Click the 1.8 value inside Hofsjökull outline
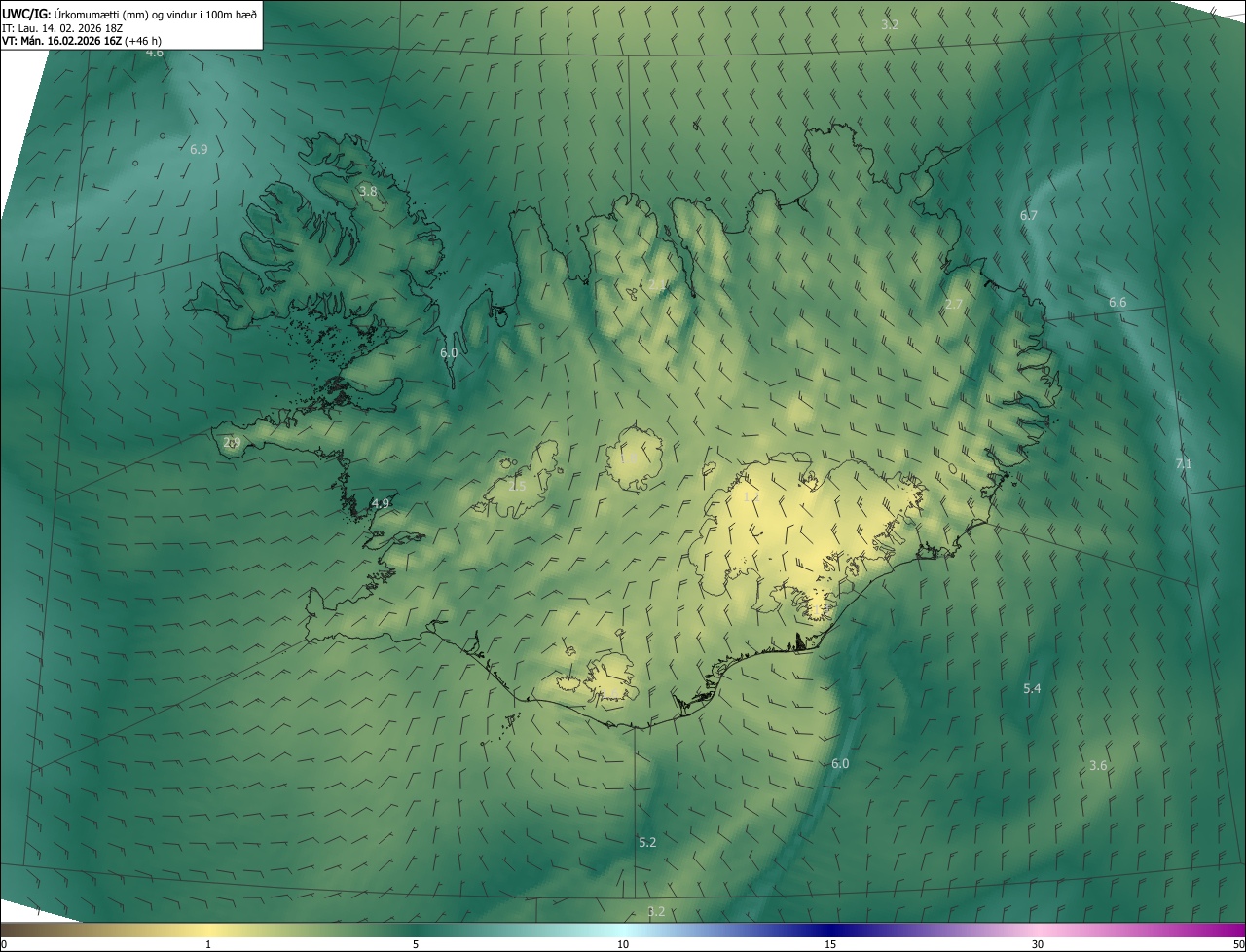 [x=629, y=458]
